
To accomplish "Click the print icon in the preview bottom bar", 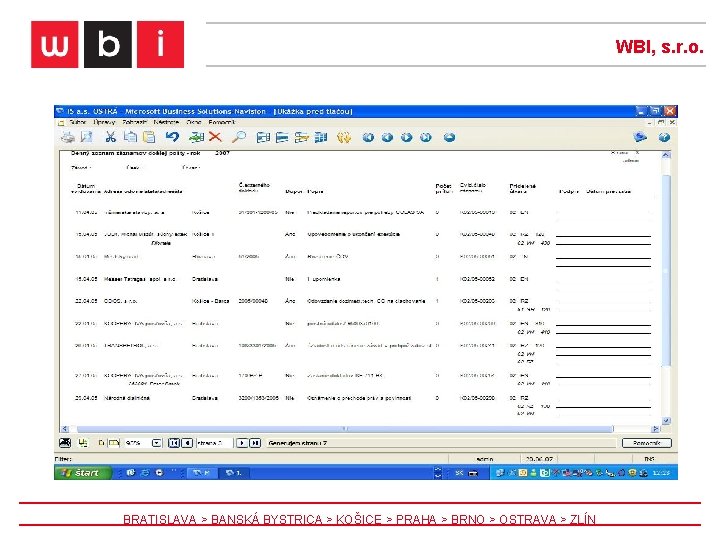I will coord(65,443).
